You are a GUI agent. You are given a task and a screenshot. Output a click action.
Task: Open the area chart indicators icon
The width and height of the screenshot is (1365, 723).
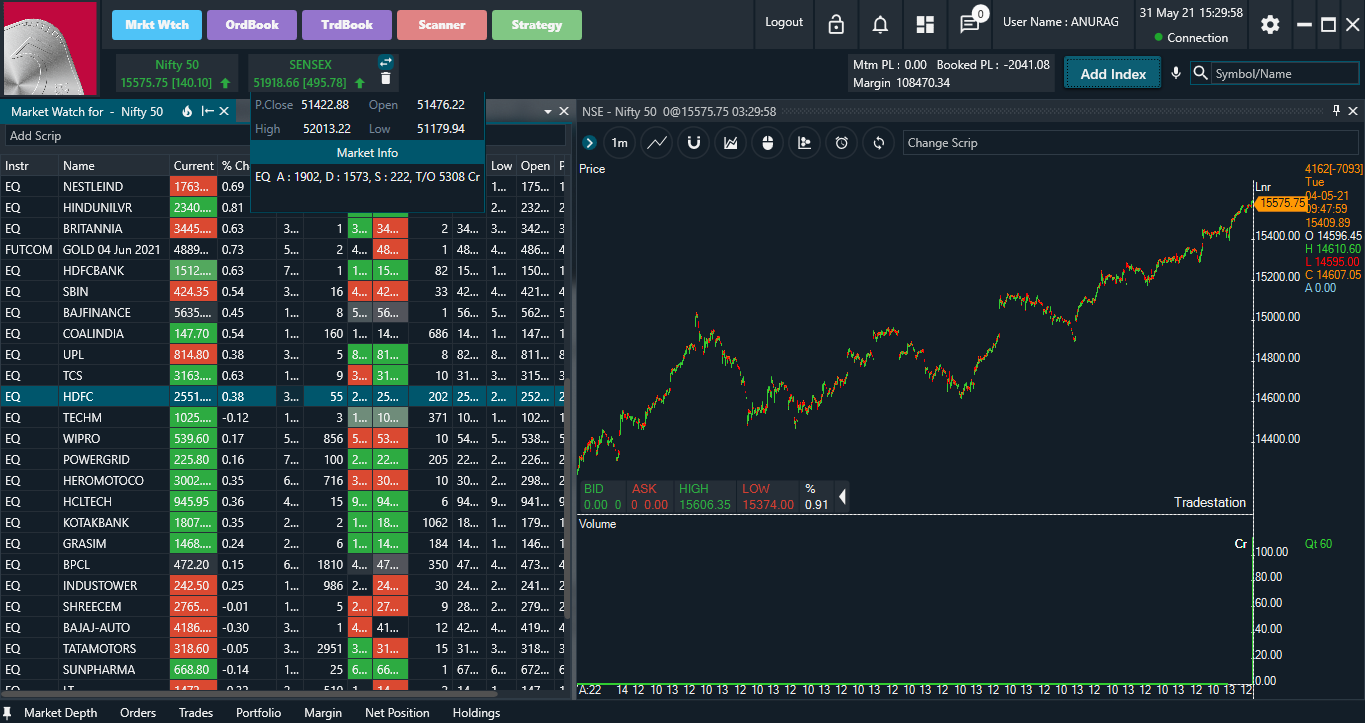pos(731,143)
